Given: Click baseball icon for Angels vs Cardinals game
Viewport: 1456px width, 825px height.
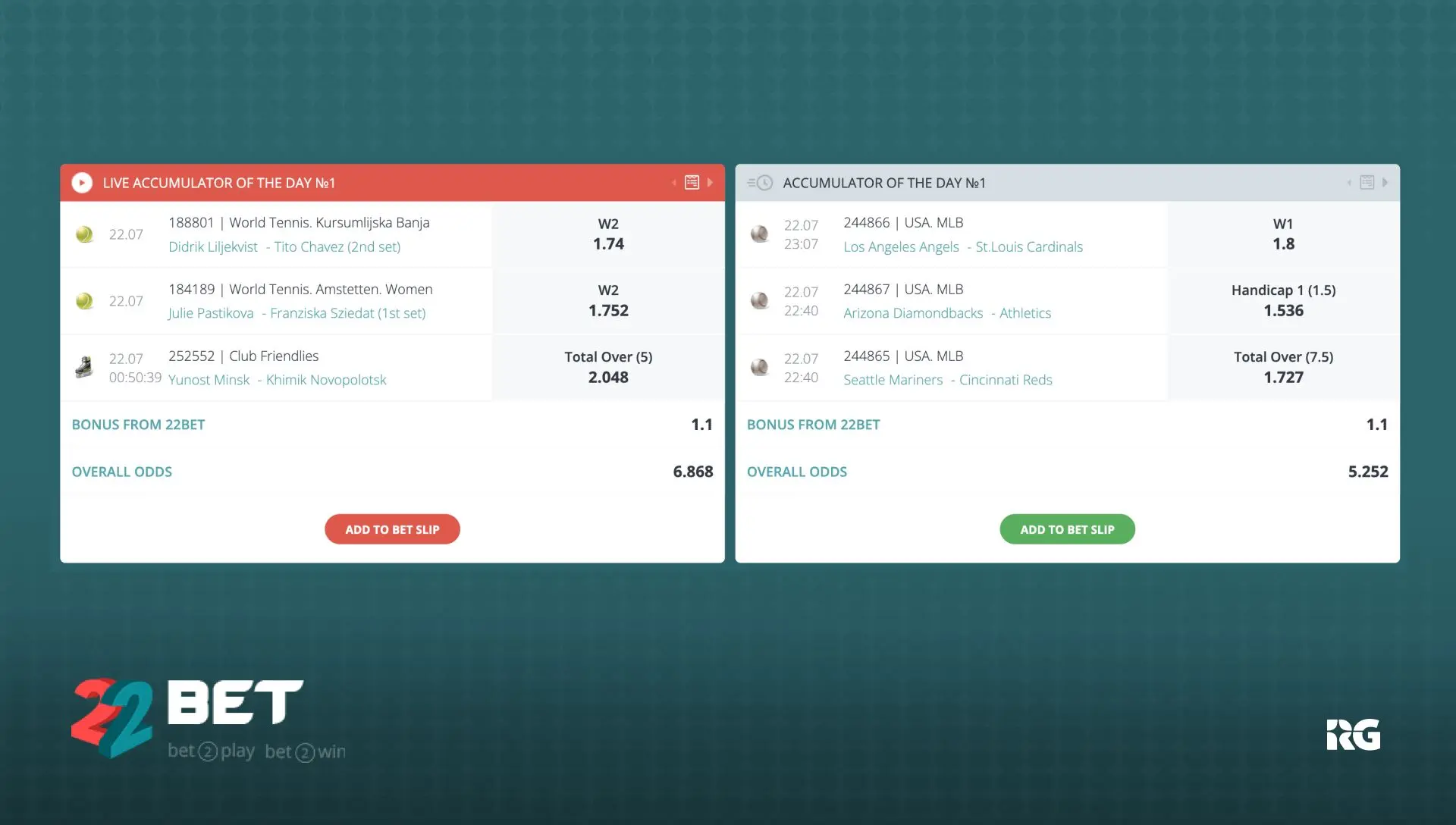Looking at the screenshot, I should pos(759,234).
